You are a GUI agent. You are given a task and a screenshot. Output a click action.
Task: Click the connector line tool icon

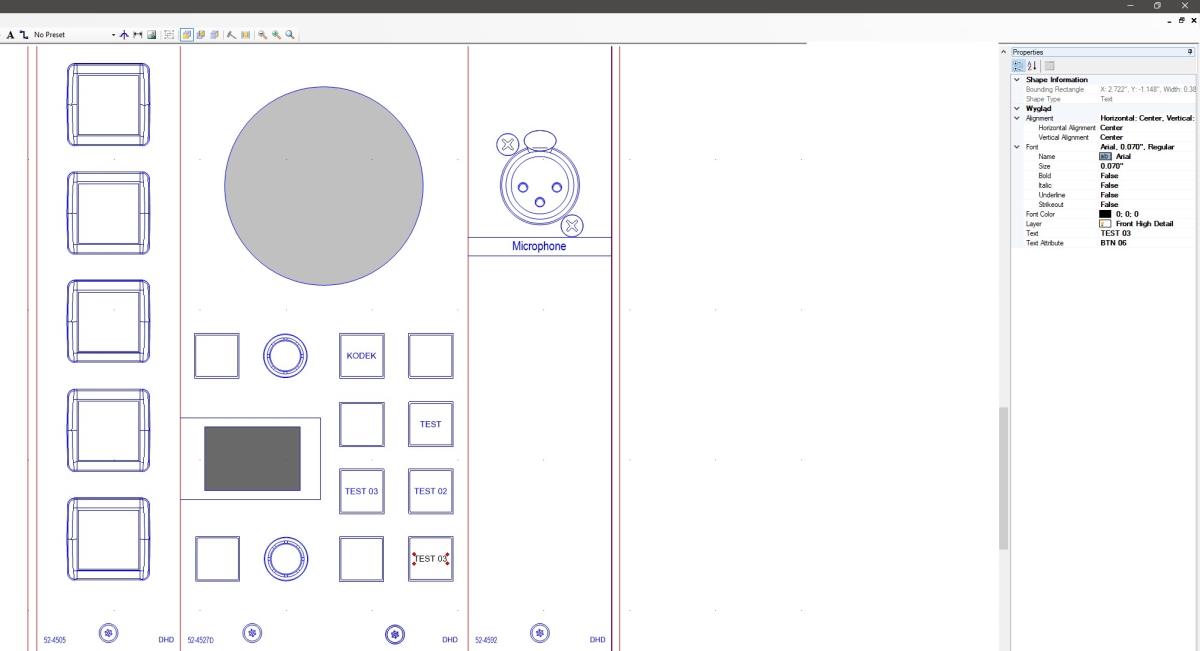[x=24, y=35]
